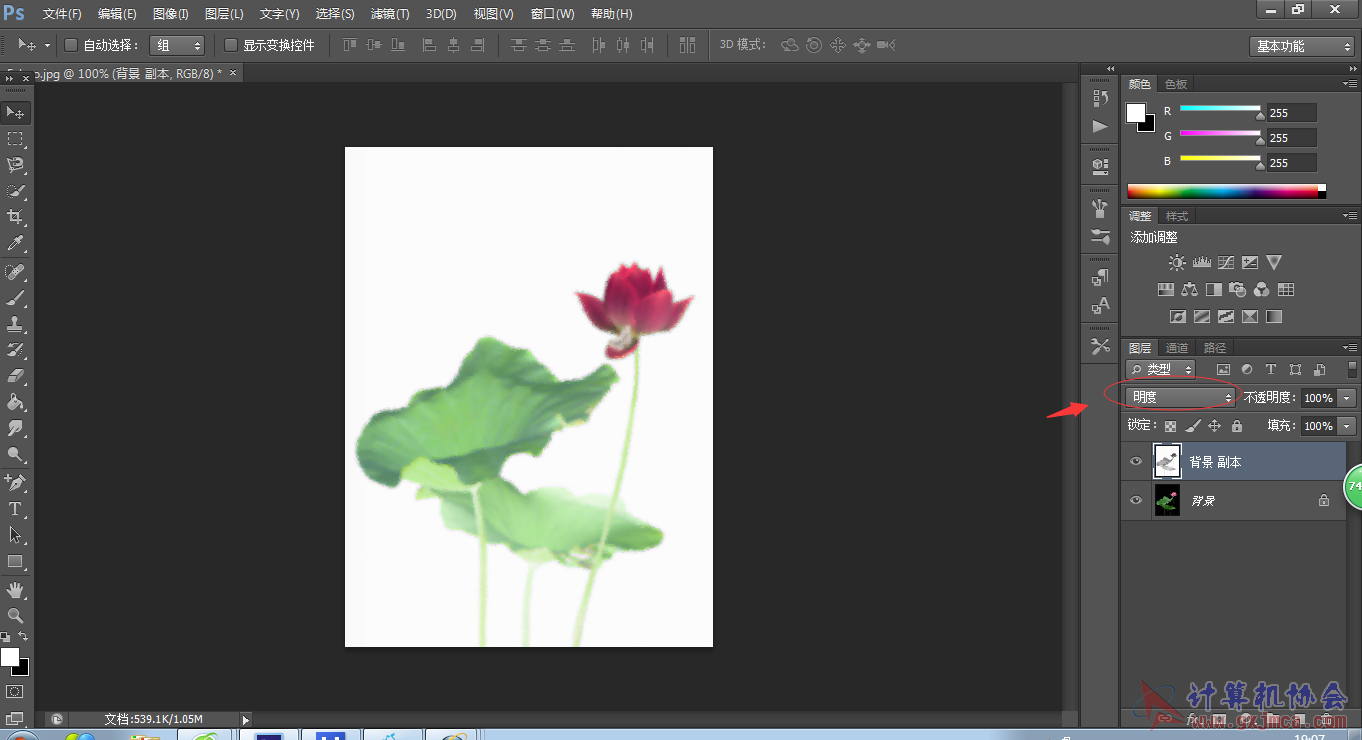Screen dimensions: 1362x740
Task: Open the 滤镜(T) menu
Action: [x=390, y=14]
